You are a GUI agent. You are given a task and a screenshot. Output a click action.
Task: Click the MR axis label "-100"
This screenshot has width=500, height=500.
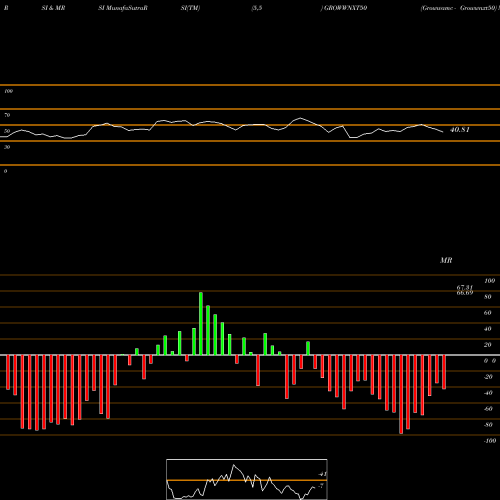(x=490, y=441)
